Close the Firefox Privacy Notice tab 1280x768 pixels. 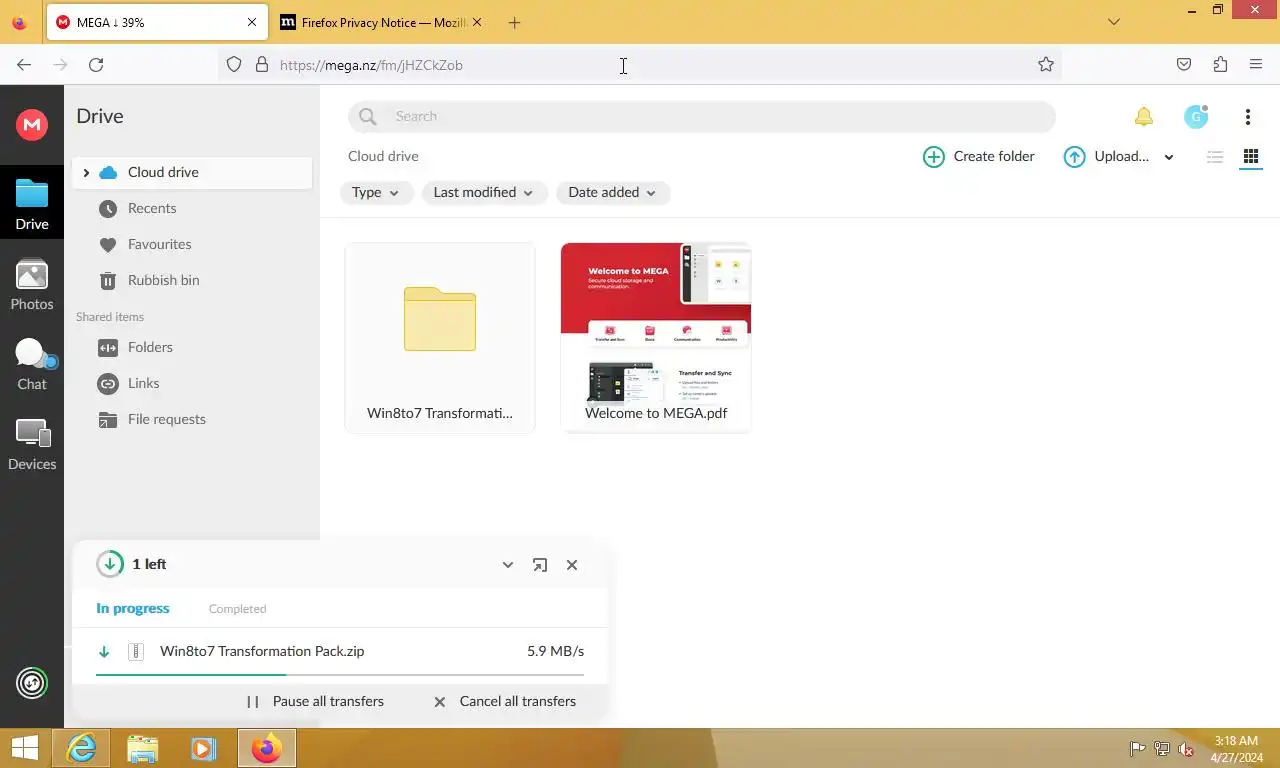476,22
